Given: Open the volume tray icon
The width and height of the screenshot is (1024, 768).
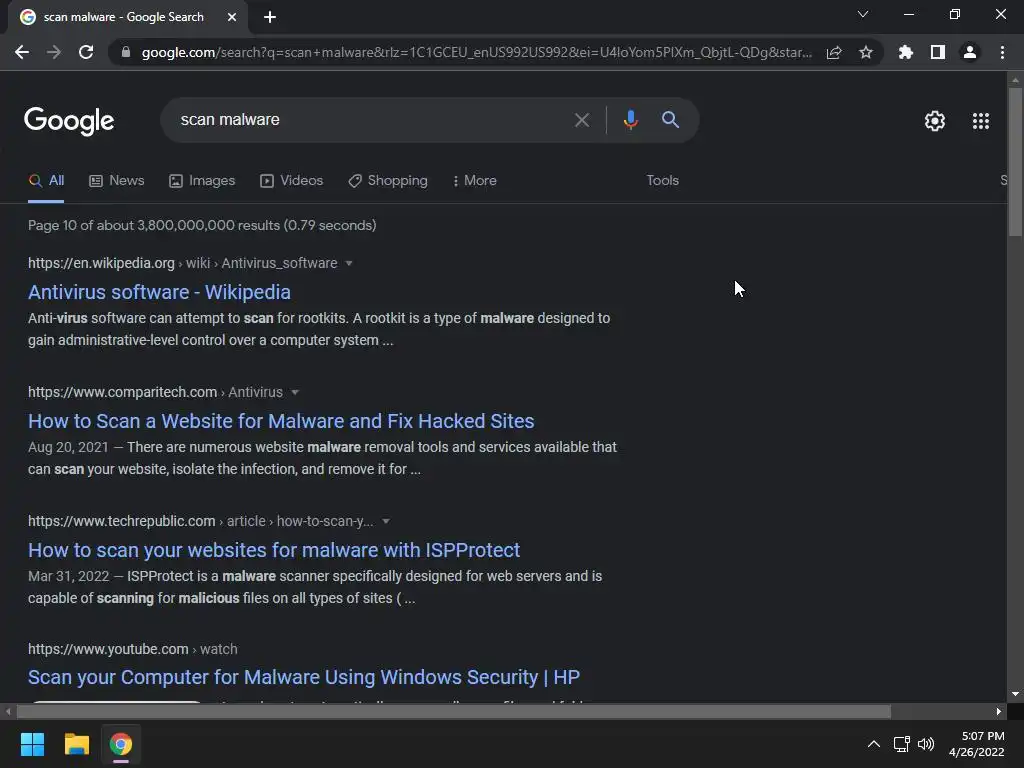Looking at the screenshot, I should [925, 744].
